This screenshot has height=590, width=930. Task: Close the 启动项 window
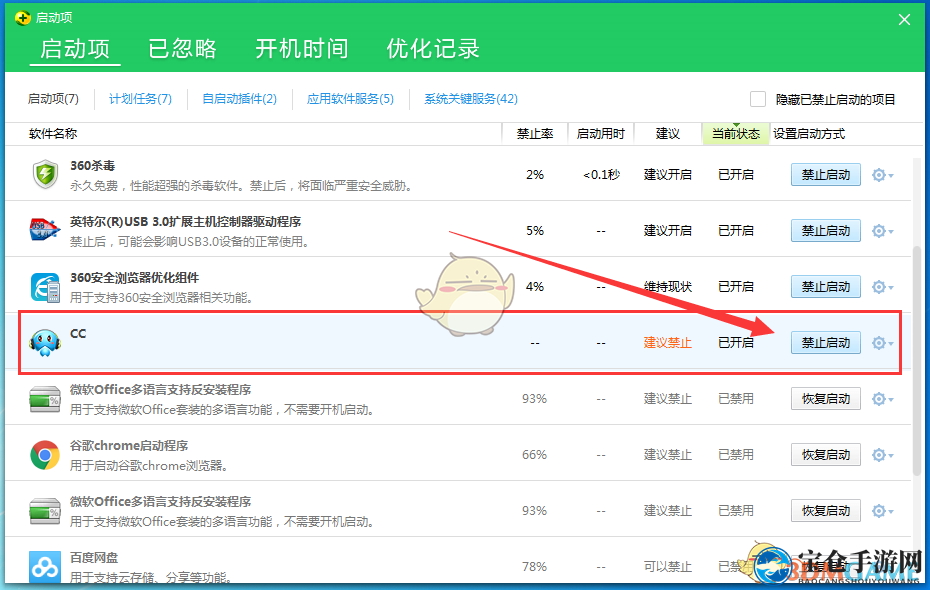coord(904,20)
